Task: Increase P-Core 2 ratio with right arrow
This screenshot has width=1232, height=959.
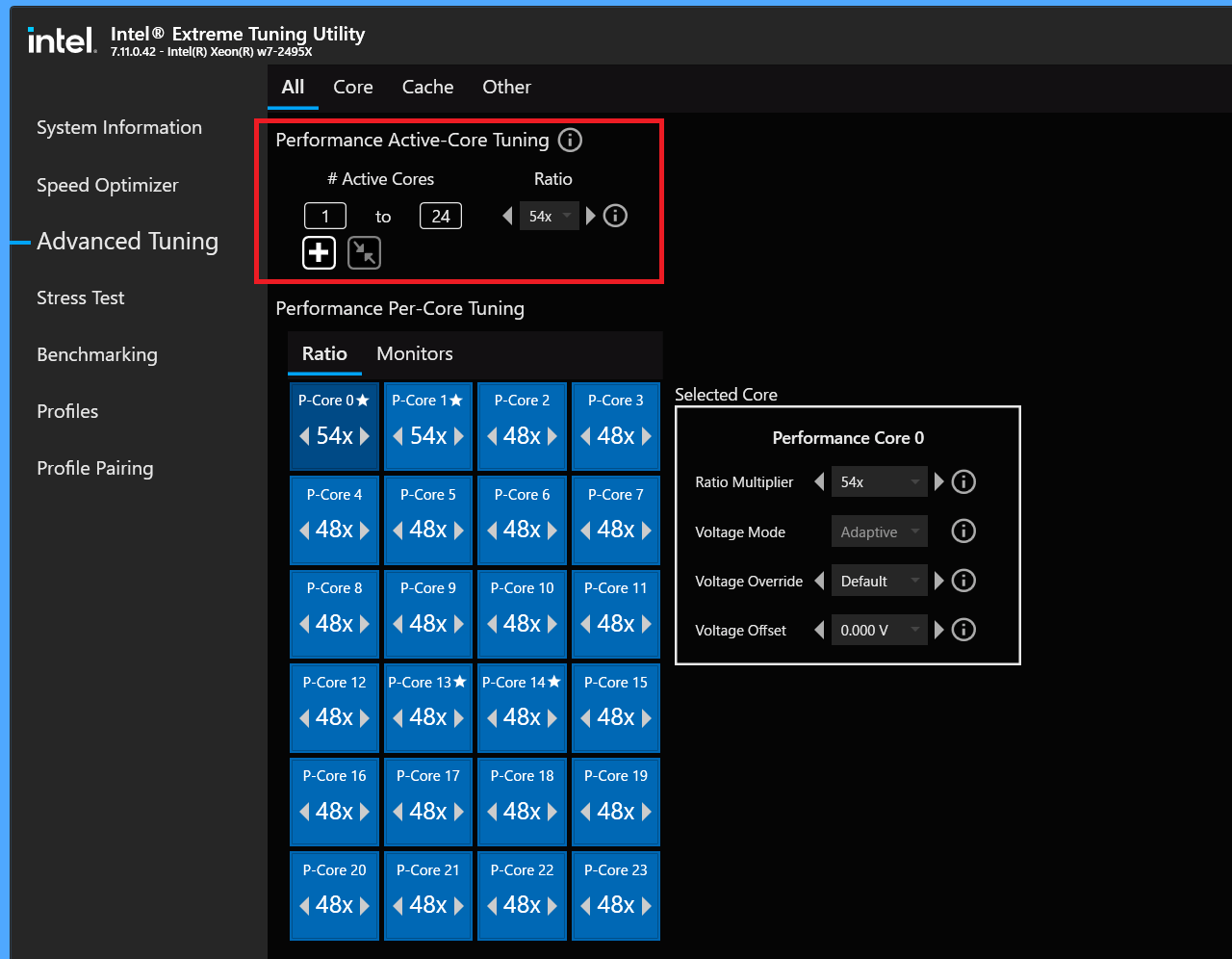Action: click(x=552, y=436)
